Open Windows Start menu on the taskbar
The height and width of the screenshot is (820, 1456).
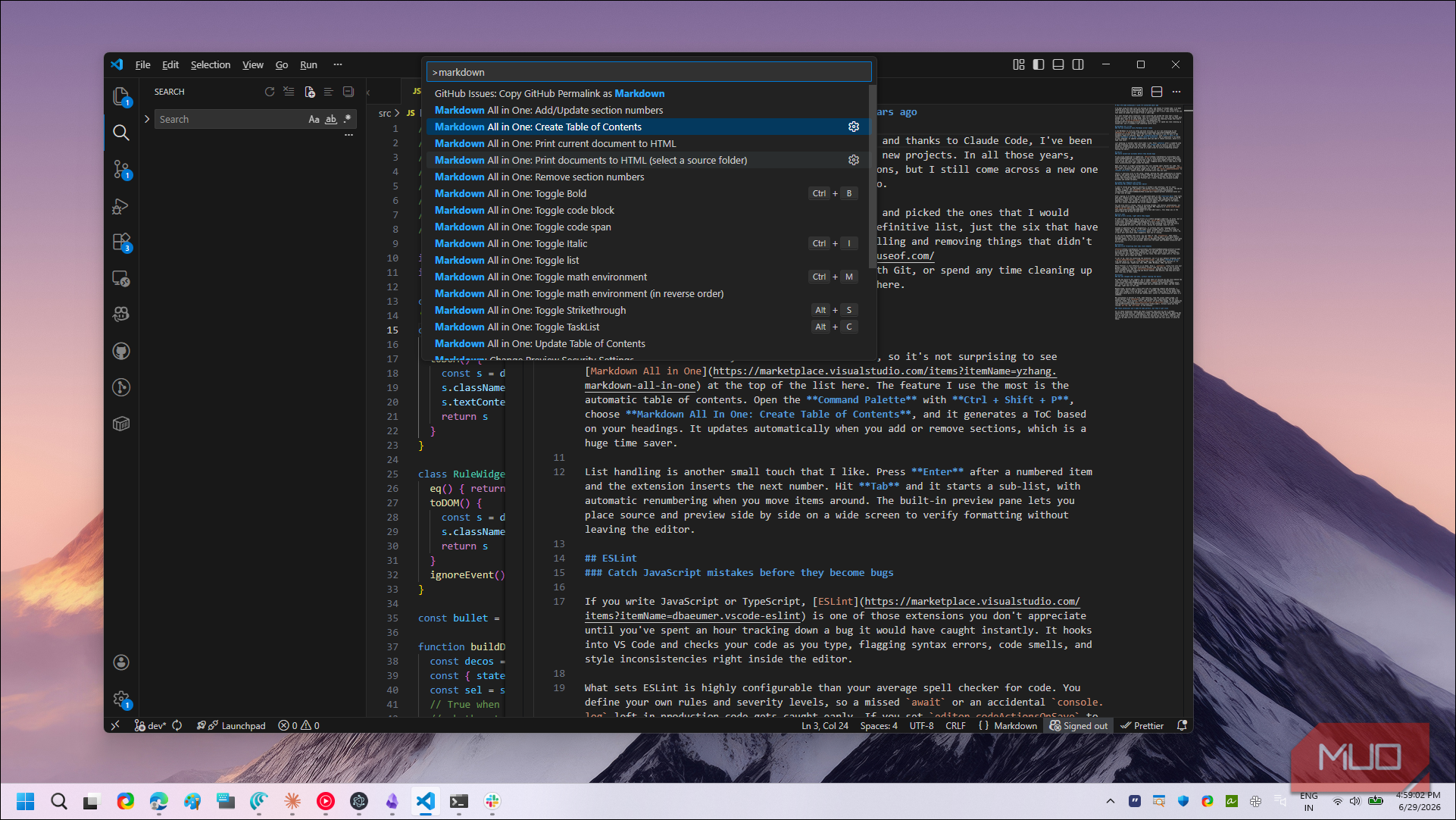click(x=26, y=801)
